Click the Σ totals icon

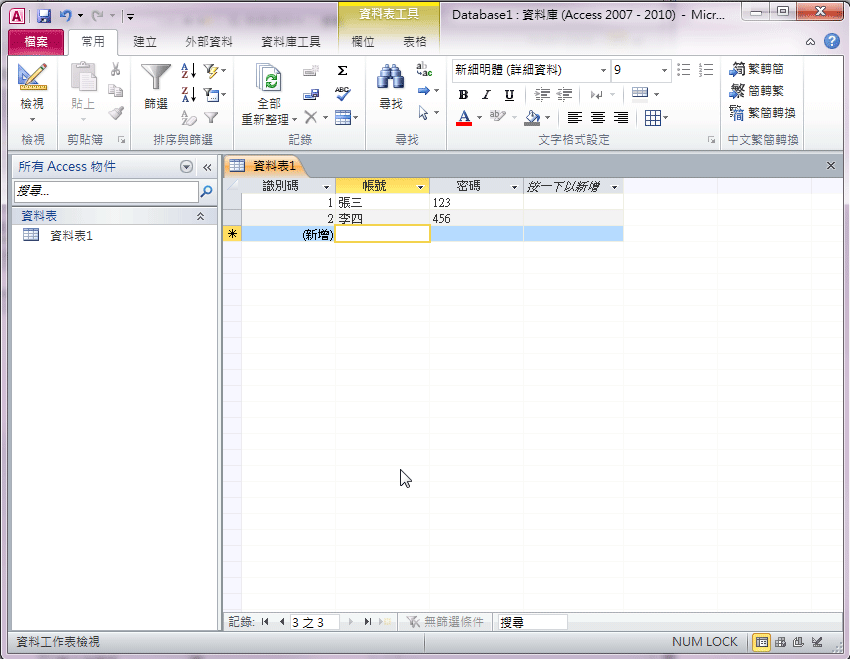(x=342, y=71)
